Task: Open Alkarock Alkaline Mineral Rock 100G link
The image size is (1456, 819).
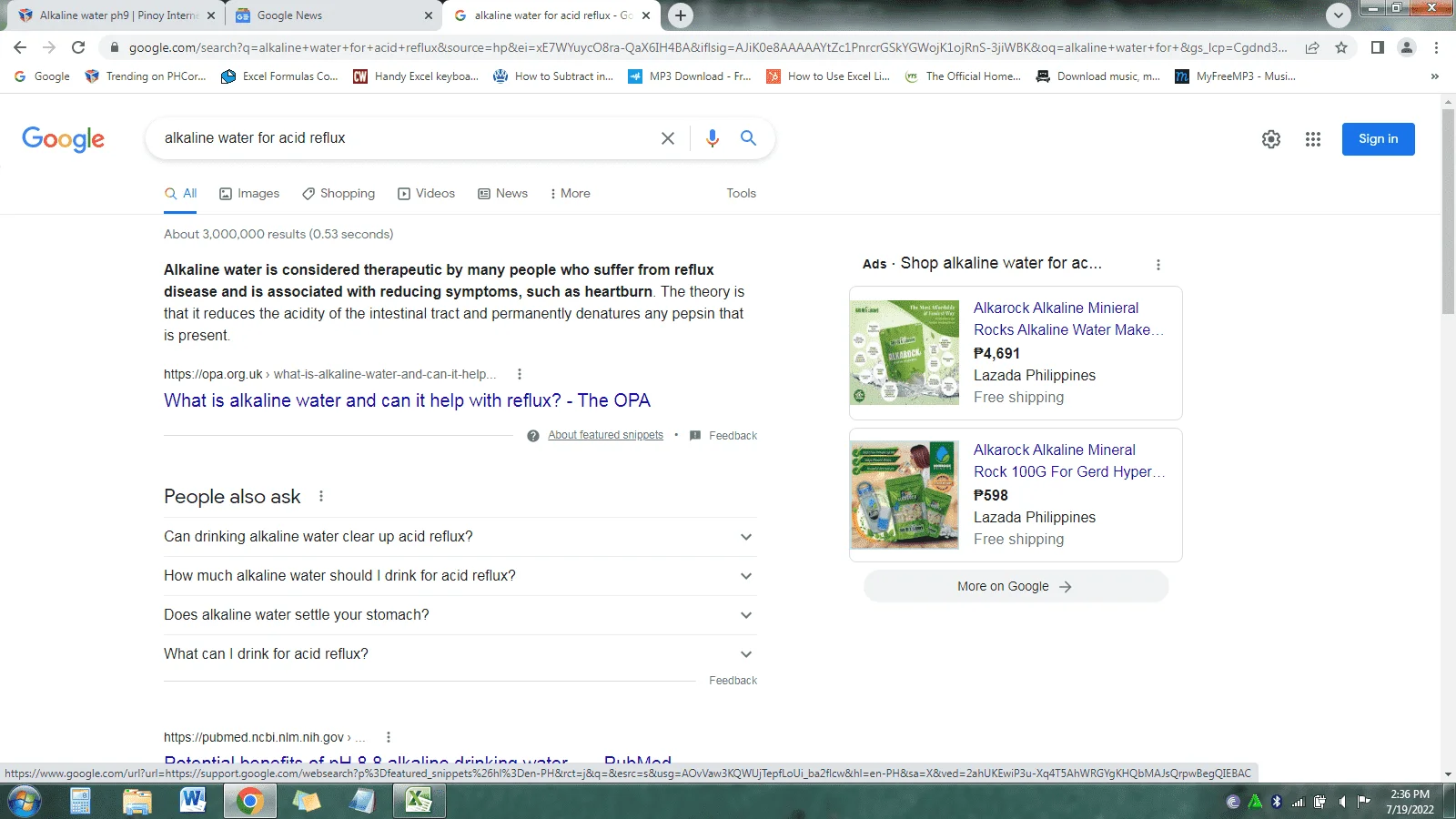Action: (1068, 461)
